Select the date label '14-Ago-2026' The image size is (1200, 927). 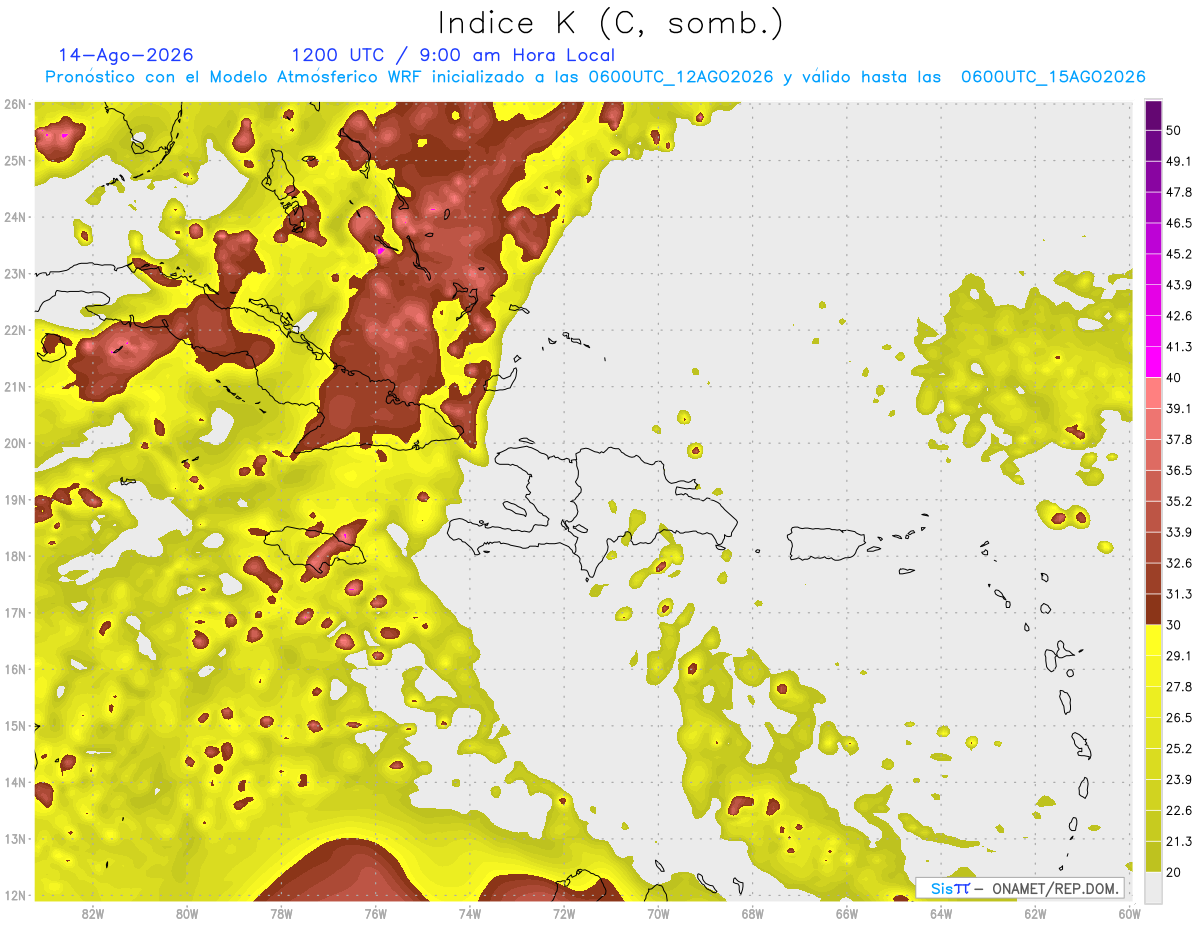pyautogui.click(x=126, y=55)
